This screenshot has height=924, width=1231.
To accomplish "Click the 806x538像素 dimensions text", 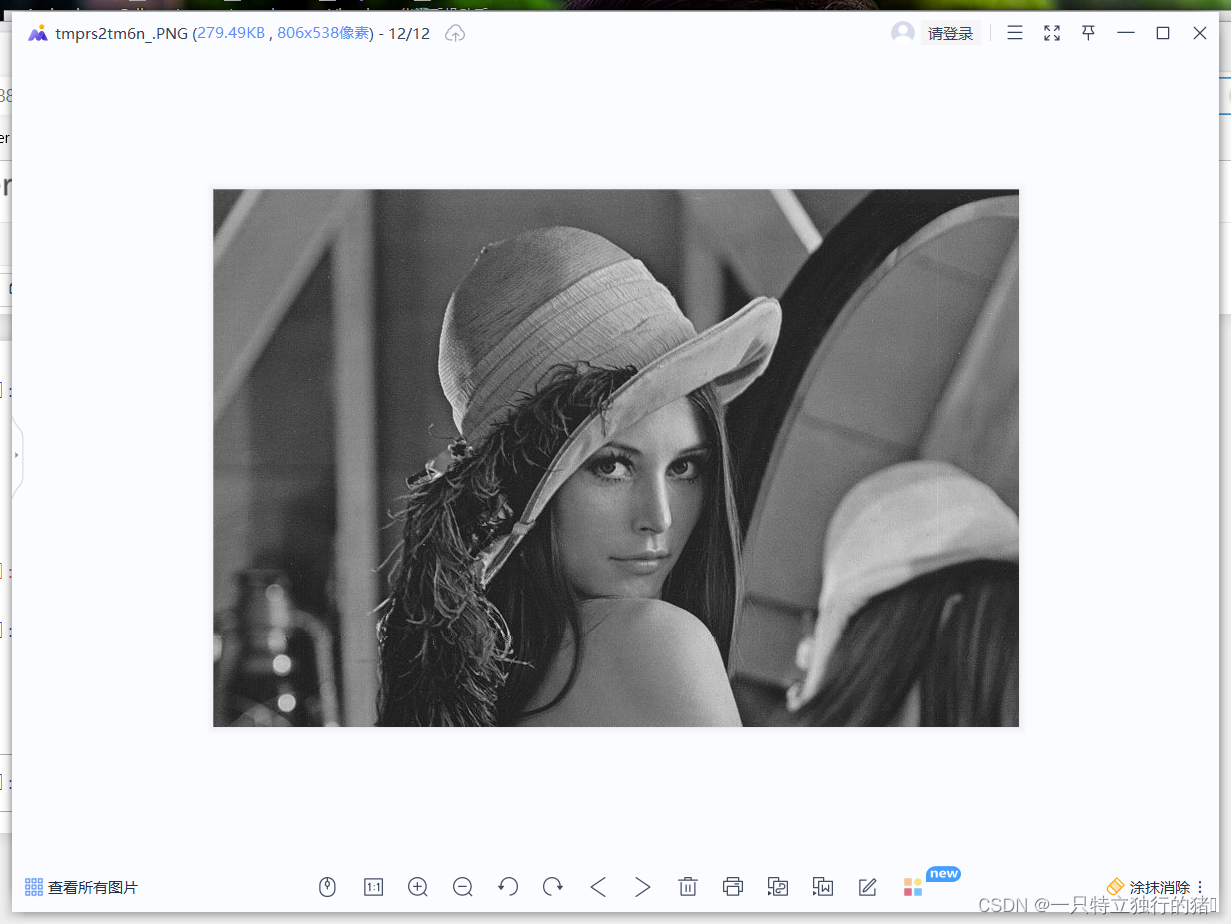I will pyautogui.click(x=323, y=34).
